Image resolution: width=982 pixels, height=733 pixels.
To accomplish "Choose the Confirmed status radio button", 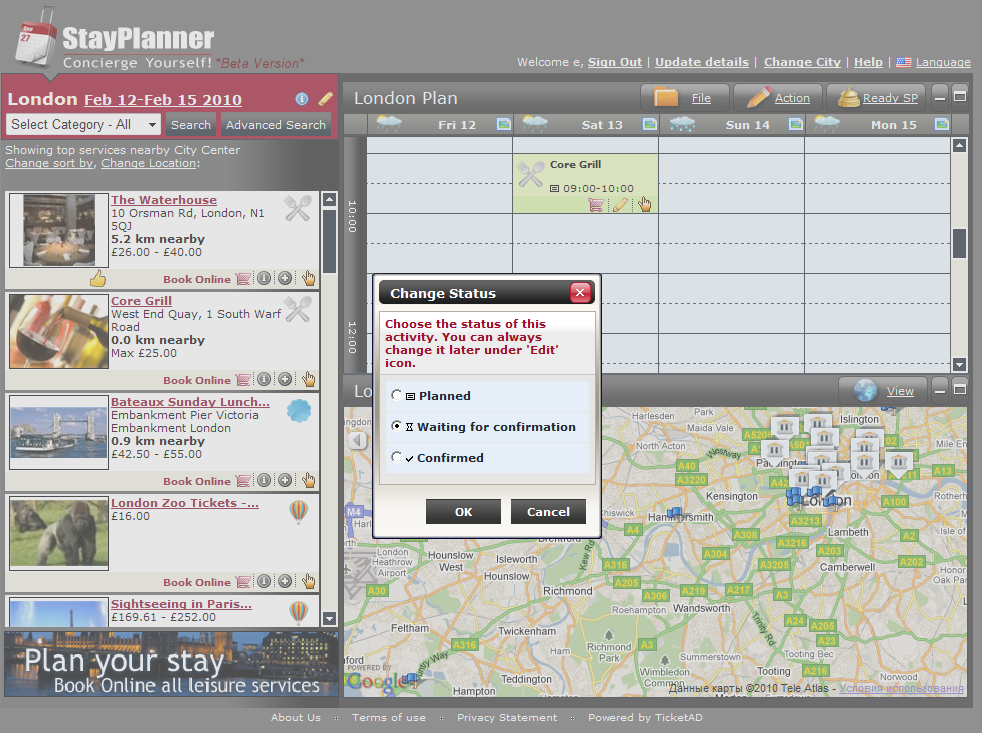I will click(x=396, y=457).
